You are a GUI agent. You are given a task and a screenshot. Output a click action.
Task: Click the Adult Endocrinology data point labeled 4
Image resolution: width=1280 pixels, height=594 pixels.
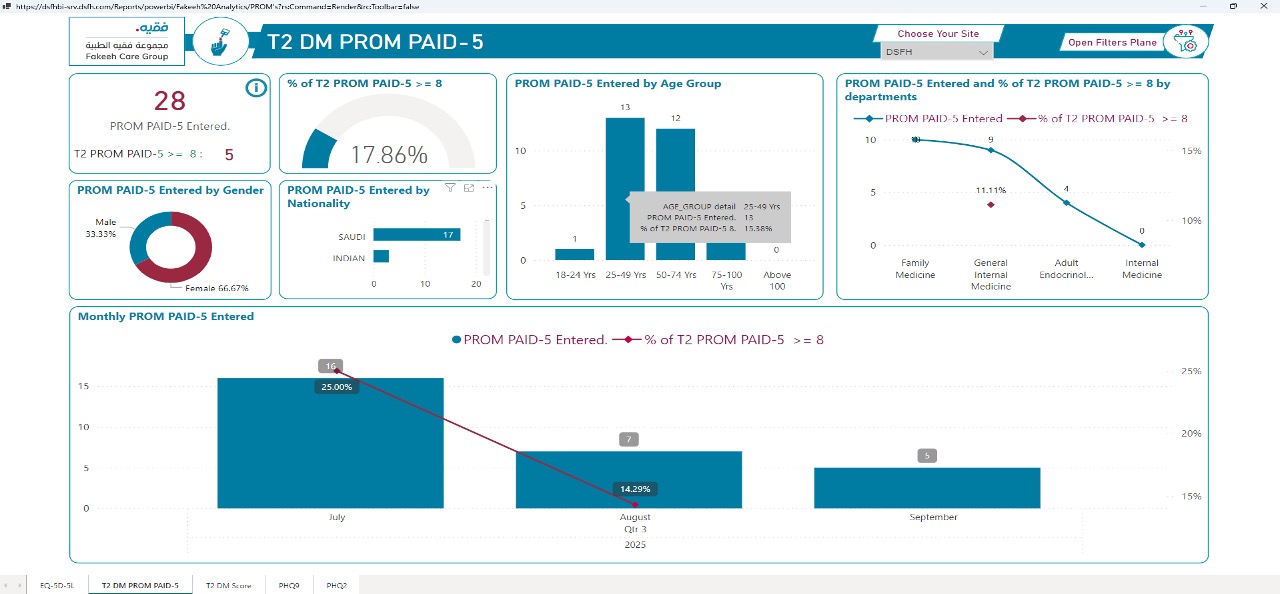pyautogui.click(x=1067, y=203)
